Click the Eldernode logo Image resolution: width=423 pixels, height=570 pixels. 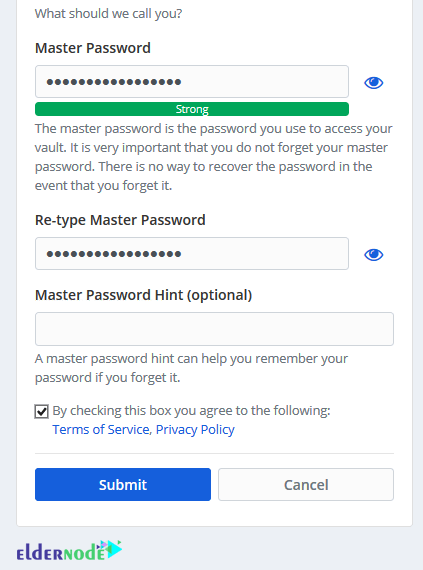coord(69,551)
